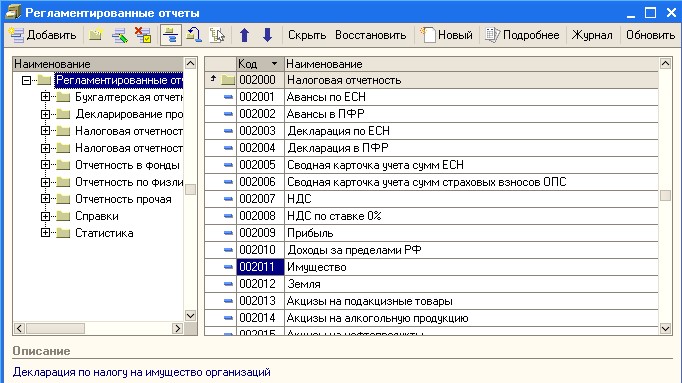
Task: Toggle the hierarchical view toolbar icon
Action: (x=170, y=35)
